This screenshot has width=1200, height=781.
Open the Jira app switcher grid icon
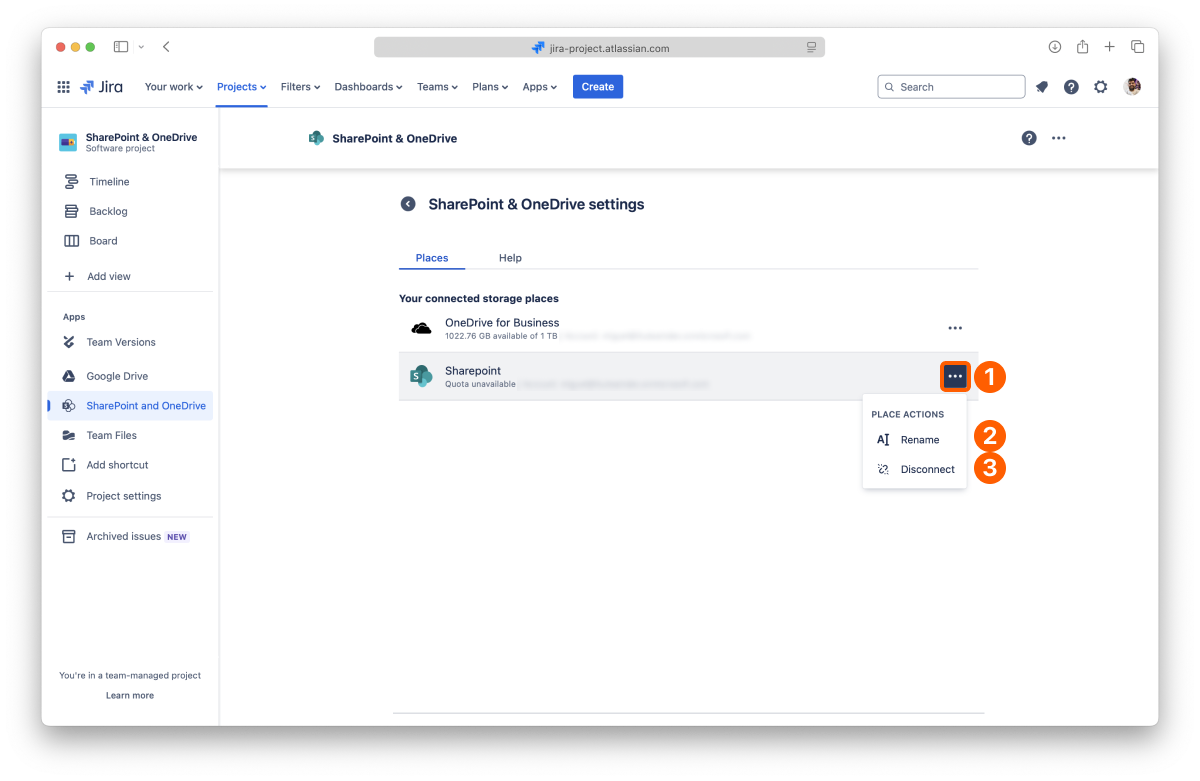point(63,87)
